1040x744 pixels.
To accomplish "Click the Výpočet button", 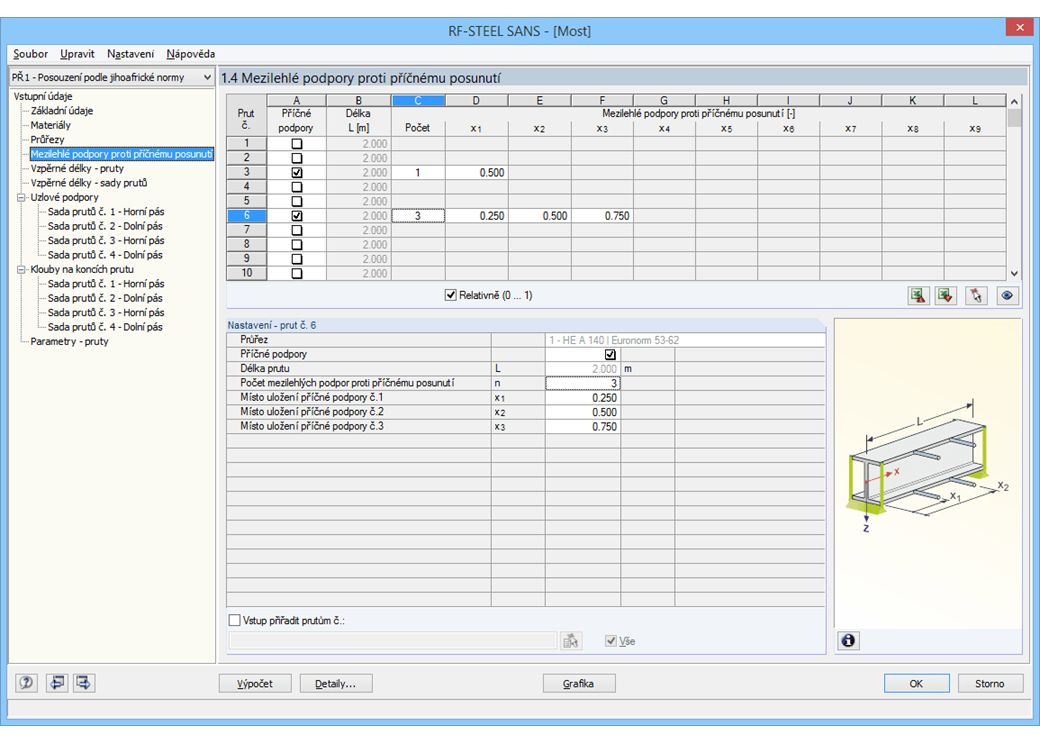I will (x=255, y=683).
